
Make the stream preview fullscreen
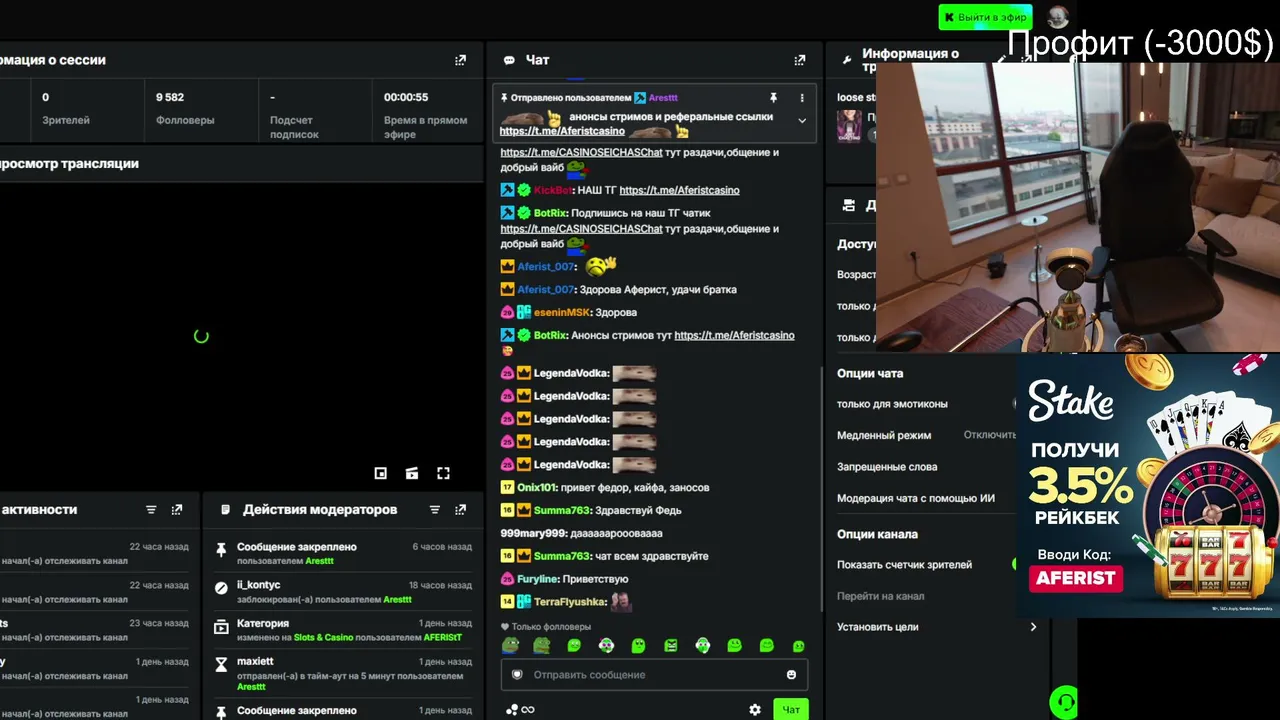pos(443,473)
